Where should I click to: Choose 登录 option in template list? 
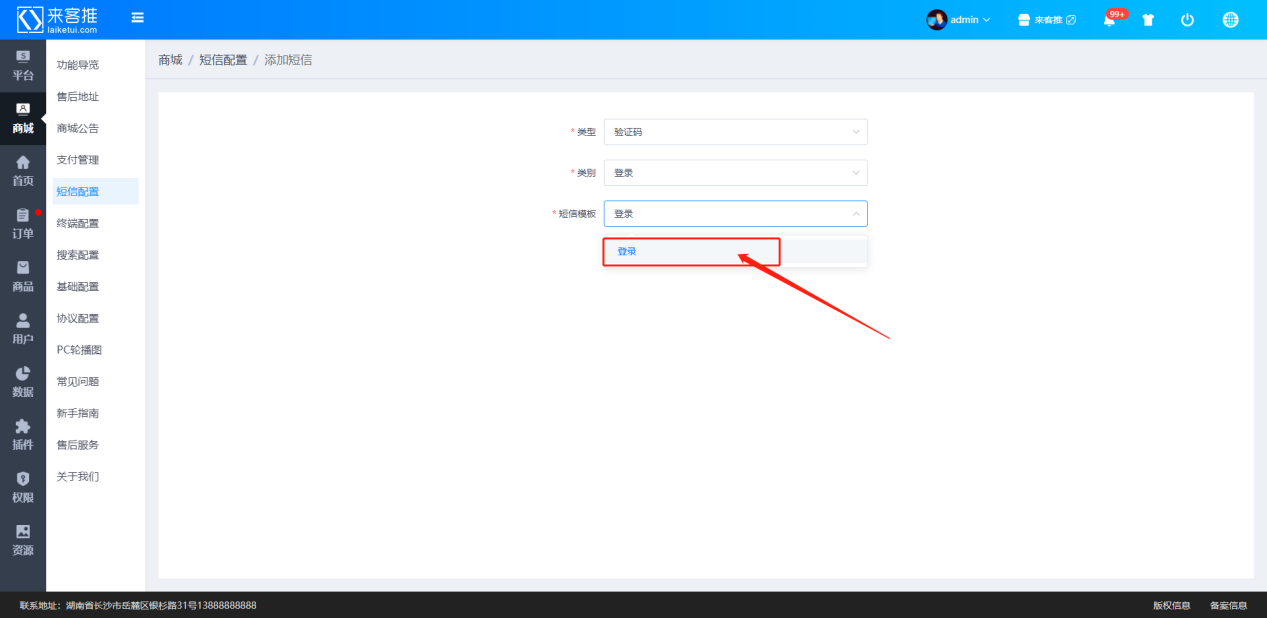coord(735,252)
